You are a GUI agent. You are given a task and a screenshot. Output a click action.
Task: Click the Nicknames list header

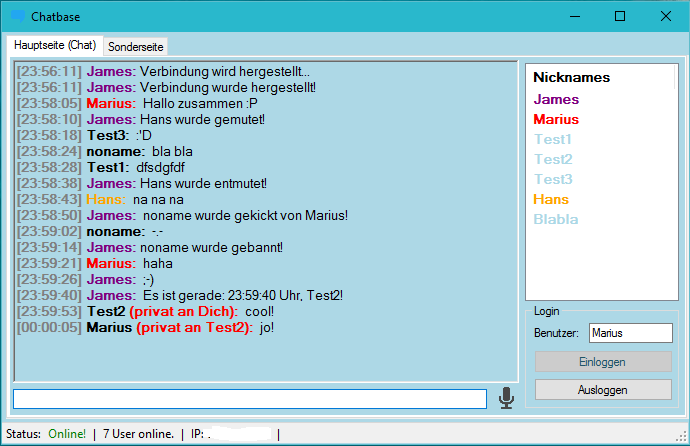point(571,77)
